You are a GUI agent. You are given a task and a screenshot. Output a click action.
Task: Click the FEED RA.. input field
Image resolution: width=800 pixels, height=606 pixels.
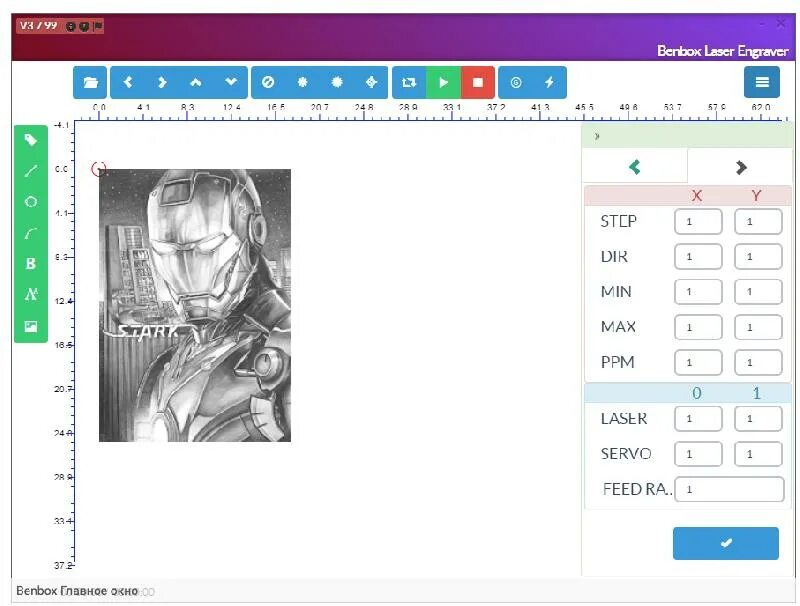tap(729, 489)
